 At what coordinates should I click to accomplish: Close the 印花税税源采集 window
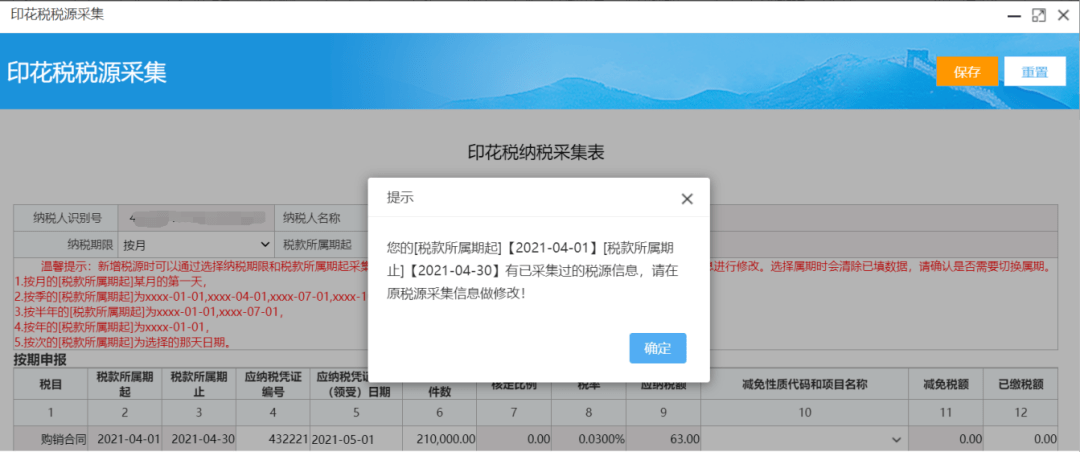tap(1063, 16)
